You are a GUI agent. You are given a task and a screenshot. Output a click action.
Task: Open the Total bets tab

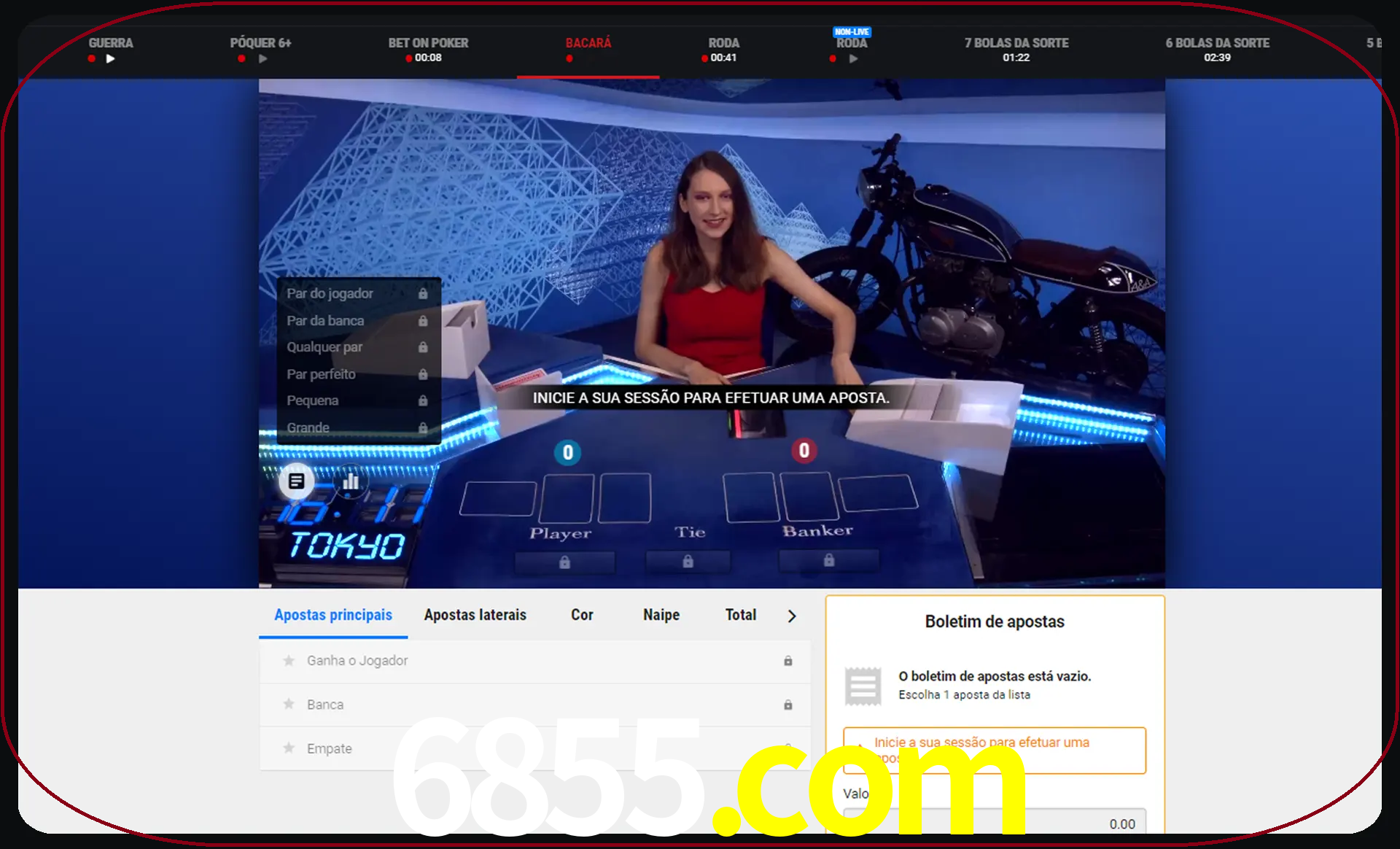[741, 615]
